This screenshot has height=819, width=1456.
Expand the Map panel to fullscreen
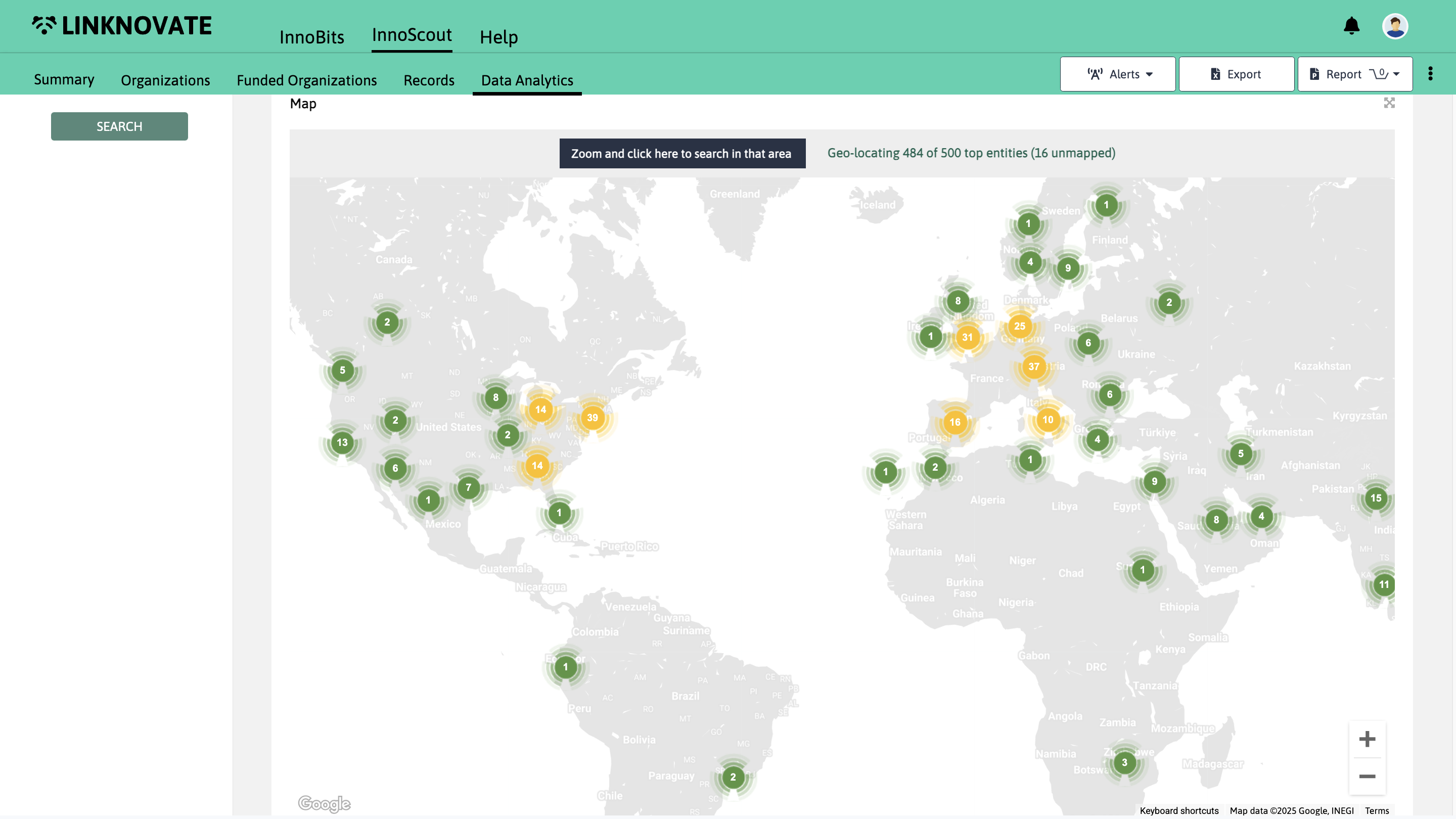coord(1389,103)
